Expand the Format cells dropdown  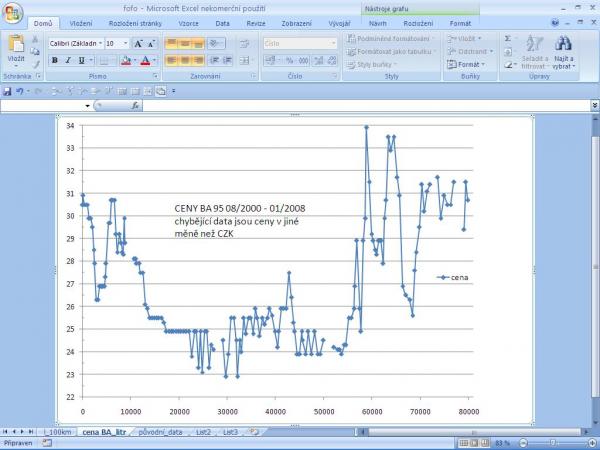468,64
